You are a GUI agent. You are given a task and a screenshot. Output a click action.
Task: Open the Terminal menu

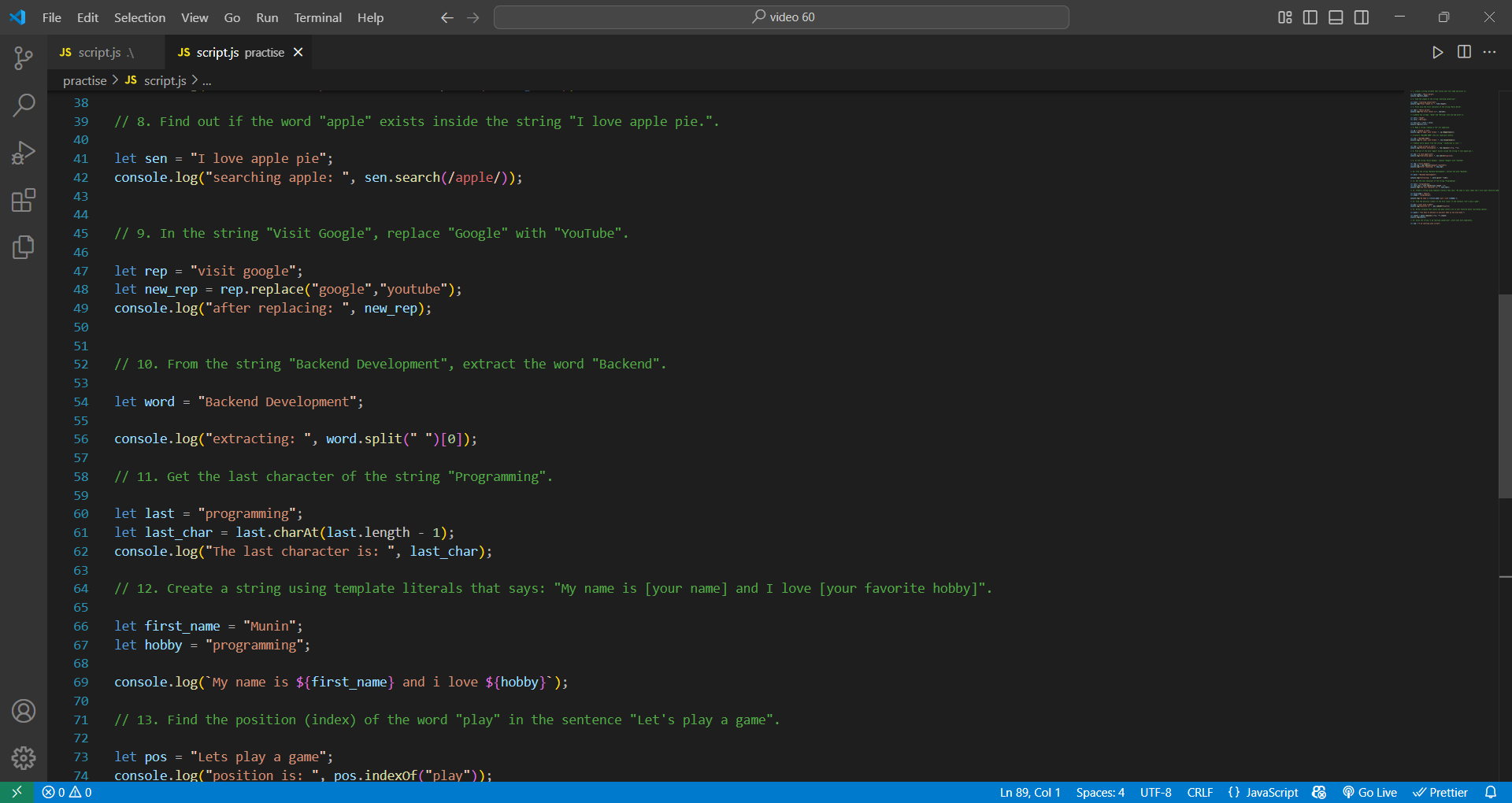pyautogui.click(x=317, y=17)
